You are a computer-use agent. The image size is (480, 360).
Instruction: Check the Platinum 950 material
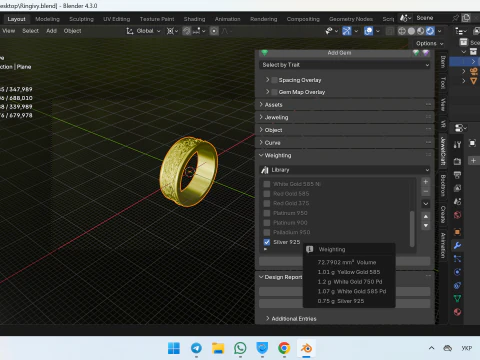pyautogui.click(x=267, y=213)
